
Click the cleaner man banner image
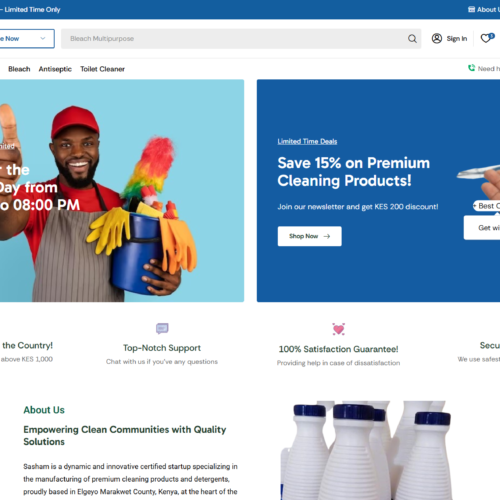(122, 191)
